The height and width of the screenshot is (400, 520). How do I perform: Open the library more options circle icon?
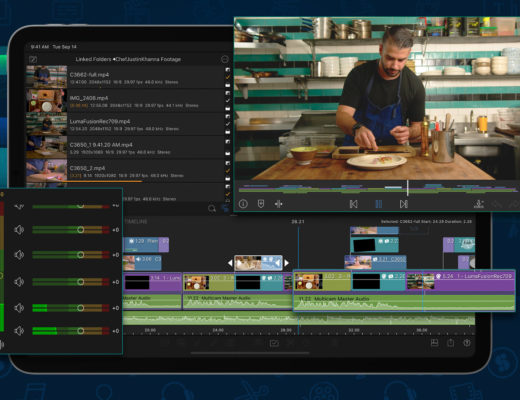(225, 59)
